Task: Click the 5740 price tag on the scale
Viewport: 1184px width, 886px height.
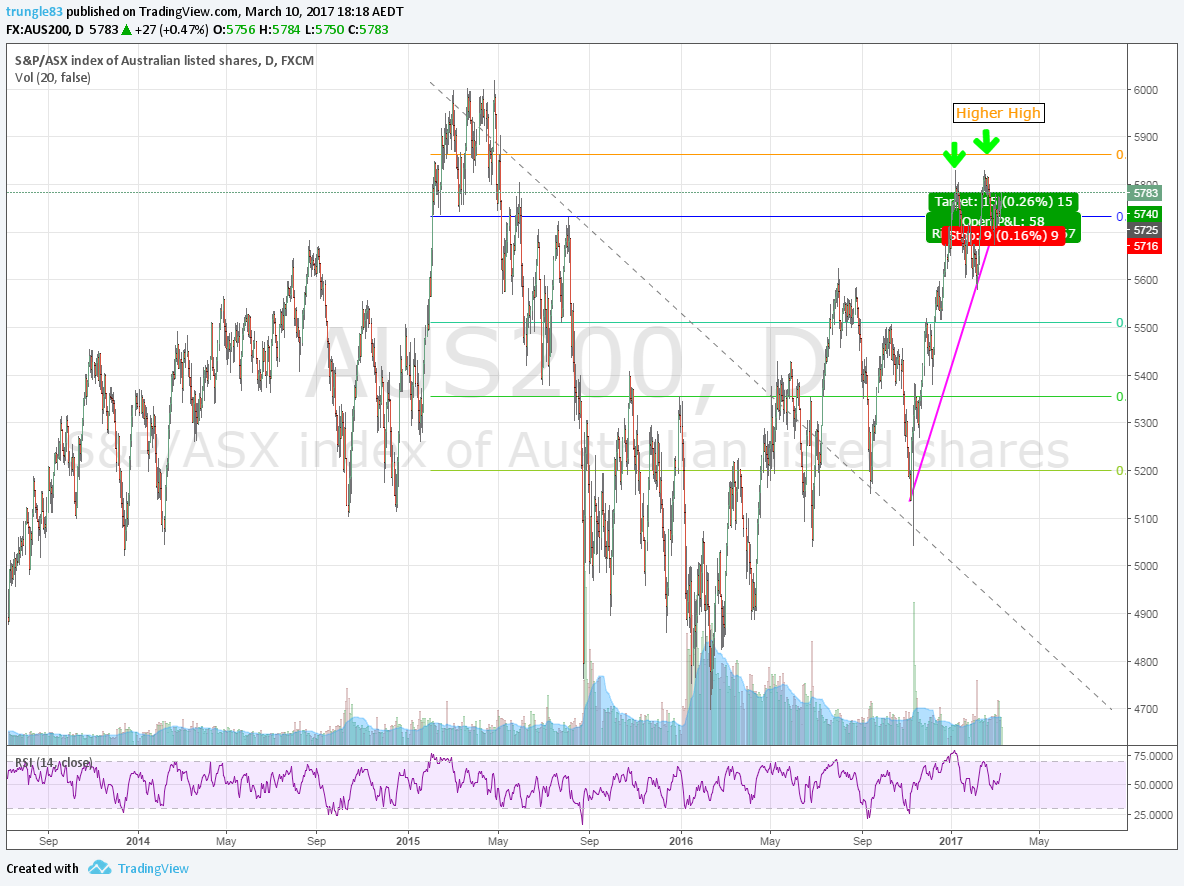Action: (1145, 215)
